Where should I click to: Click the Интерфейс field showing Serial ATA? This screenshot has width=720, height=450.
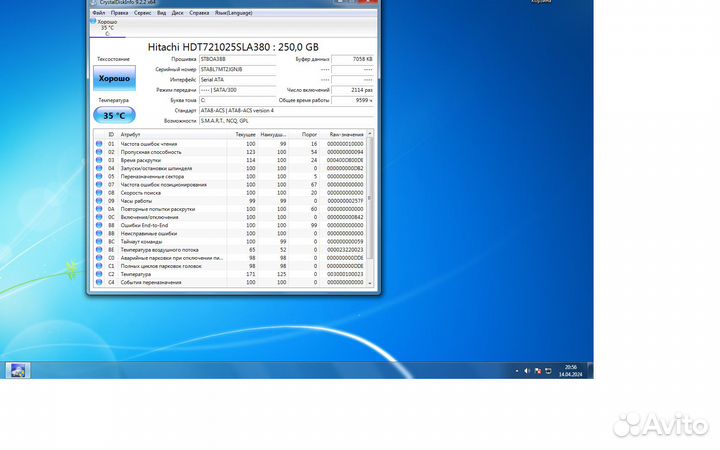pos(237,80)
